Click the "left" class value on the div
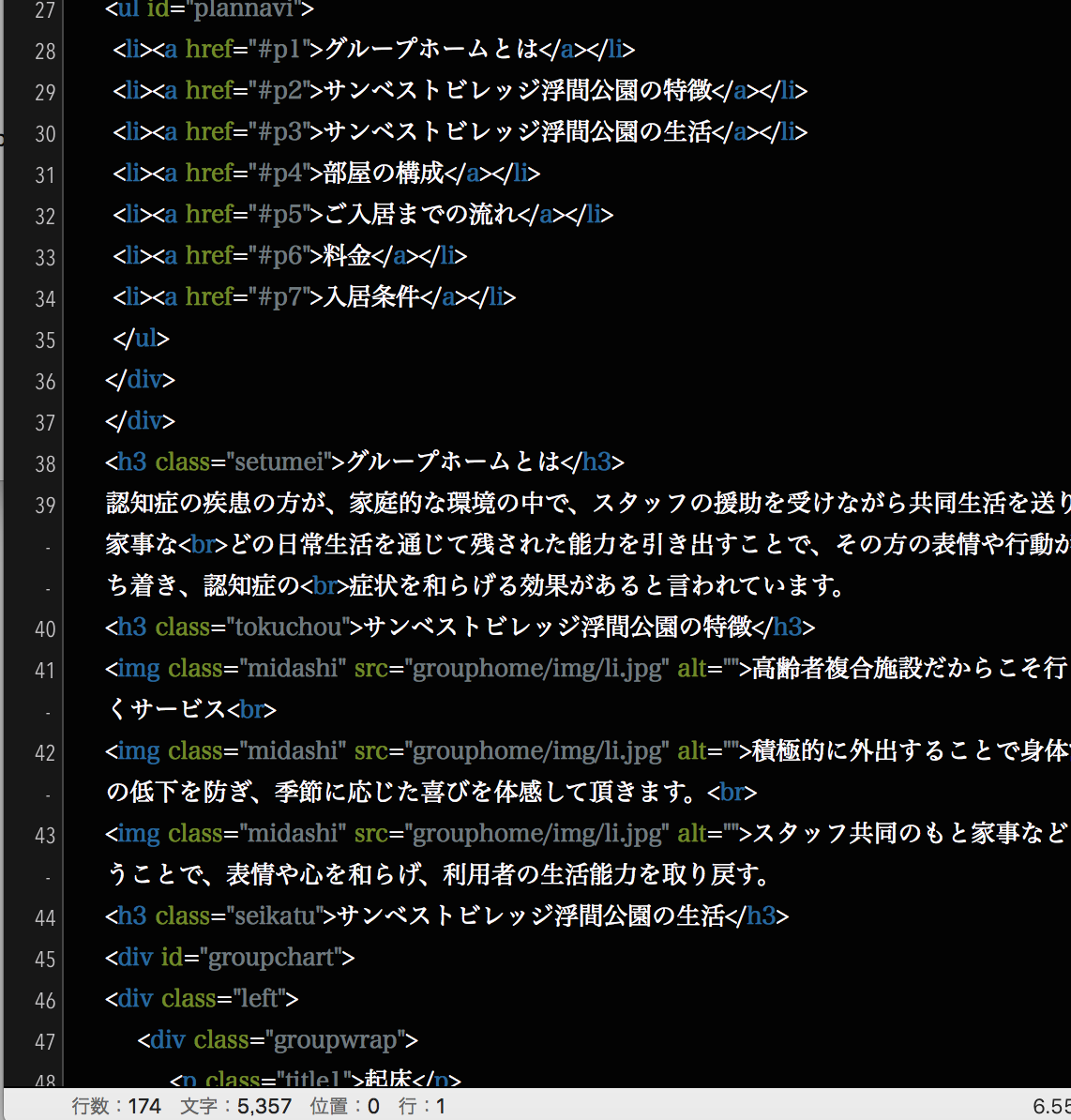The width and height of the screenshot is (1071, 1120). coord(260,998)
